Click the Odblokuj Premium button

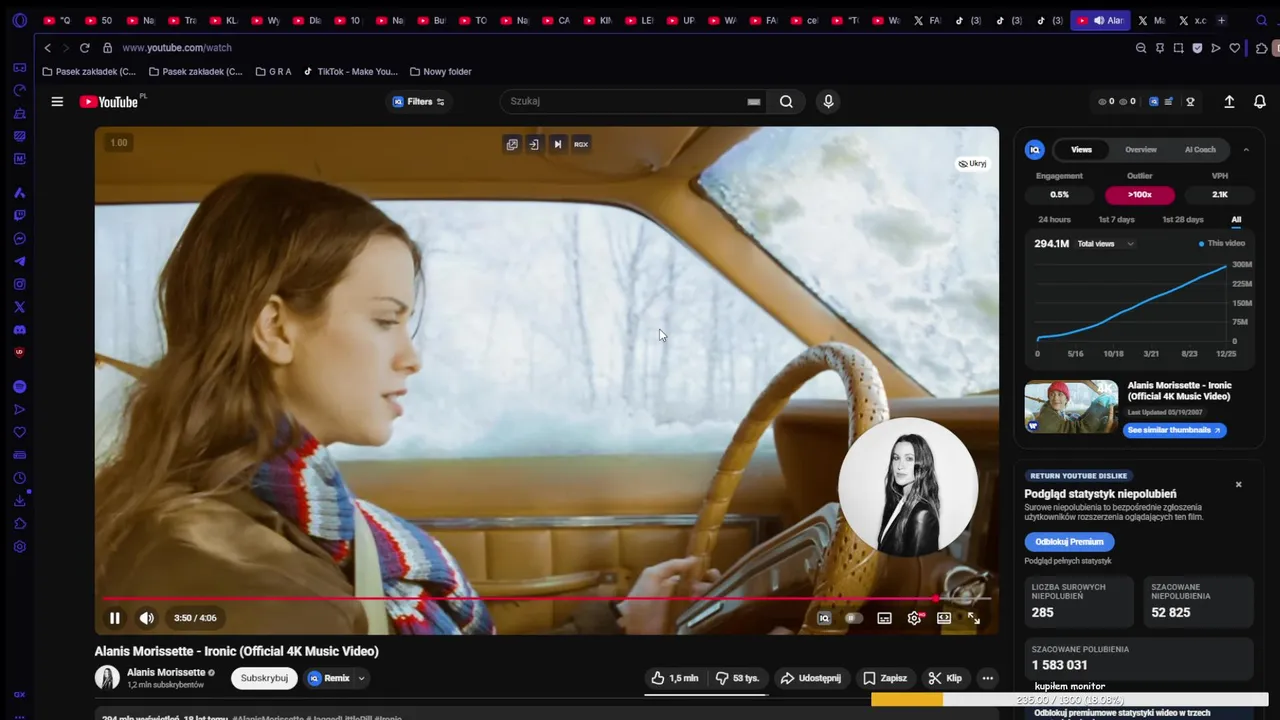1069,542
